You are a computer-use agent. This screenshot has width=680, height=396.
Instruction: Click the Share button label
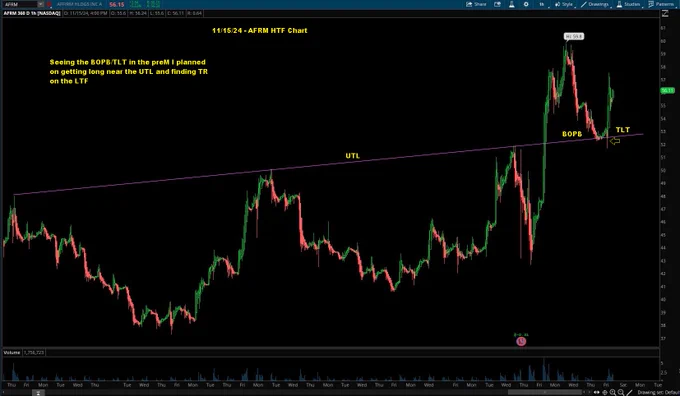coord(480,4)
